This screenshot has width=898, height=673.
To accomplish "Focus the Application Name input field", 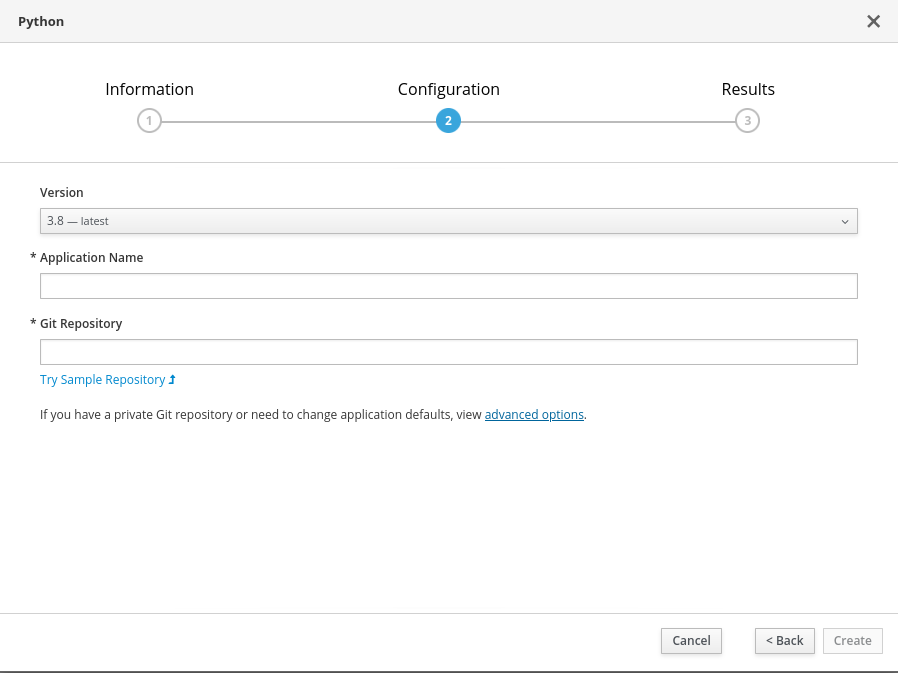I will [449, 286].
